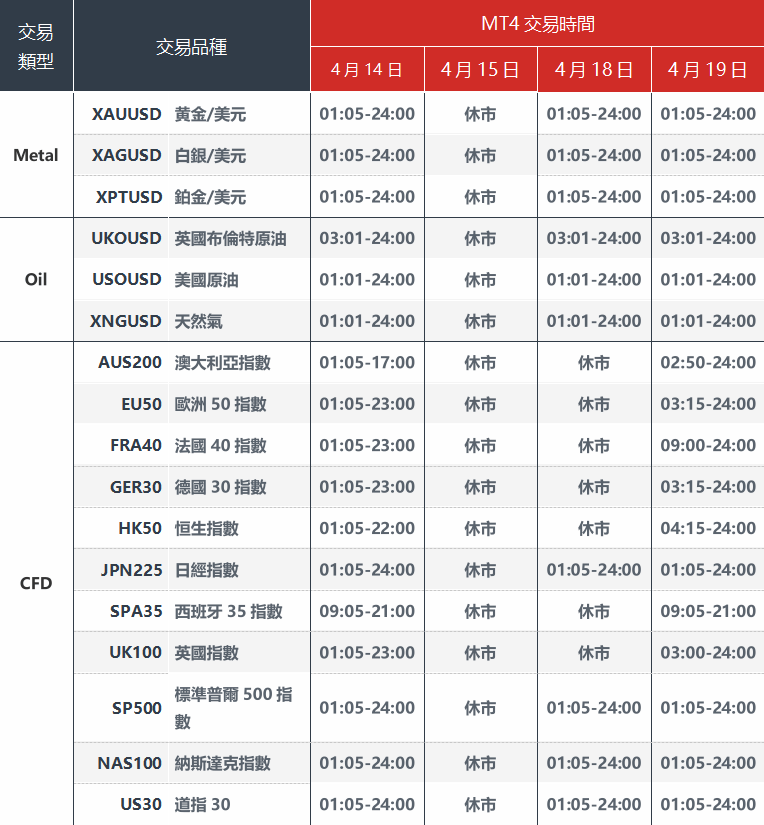
Task: Click the EU50 symbol
Action: pyautogui.click(x=142, y=404)
